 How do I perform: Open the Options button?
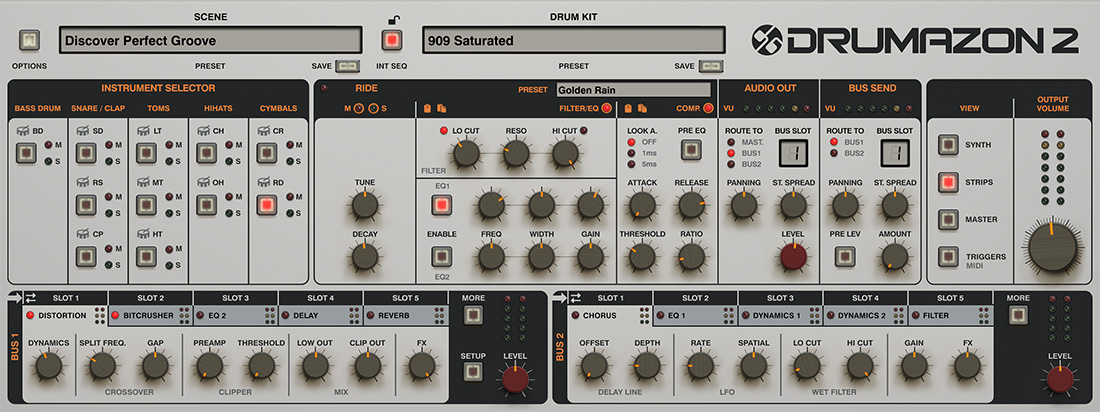(x=29, y=41)
